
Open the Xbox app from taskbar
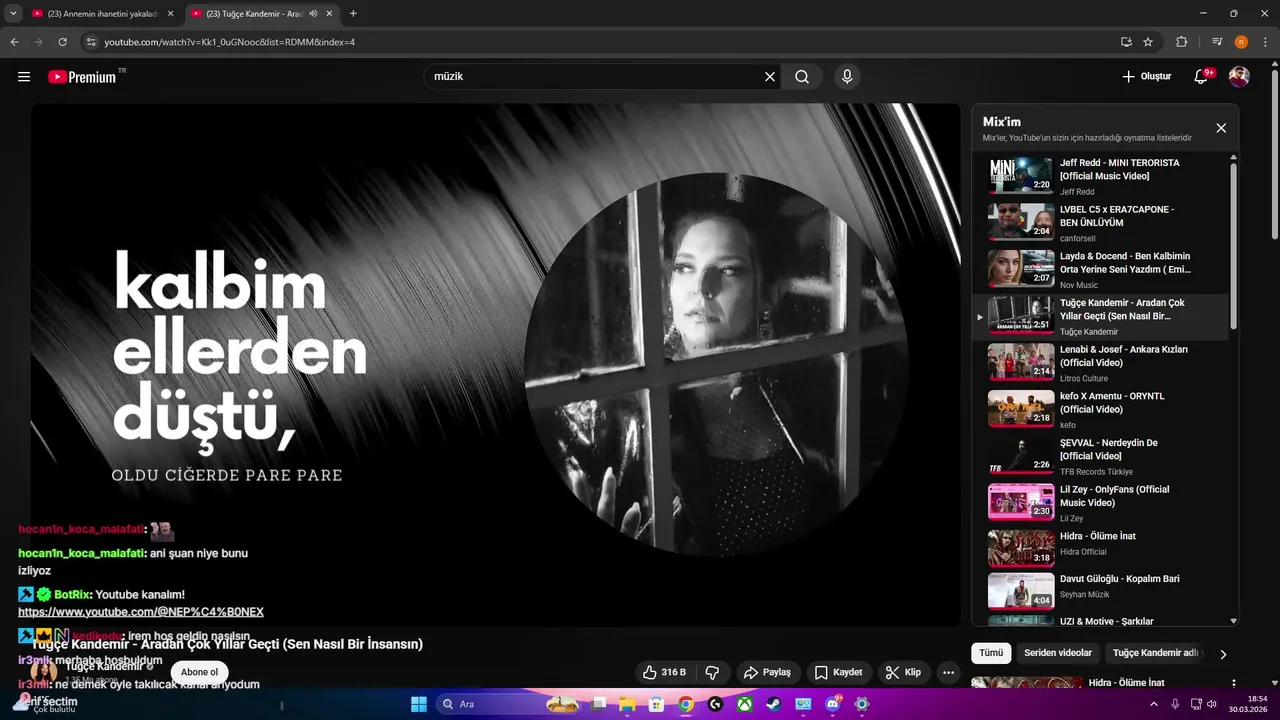(x=744, y=704)
